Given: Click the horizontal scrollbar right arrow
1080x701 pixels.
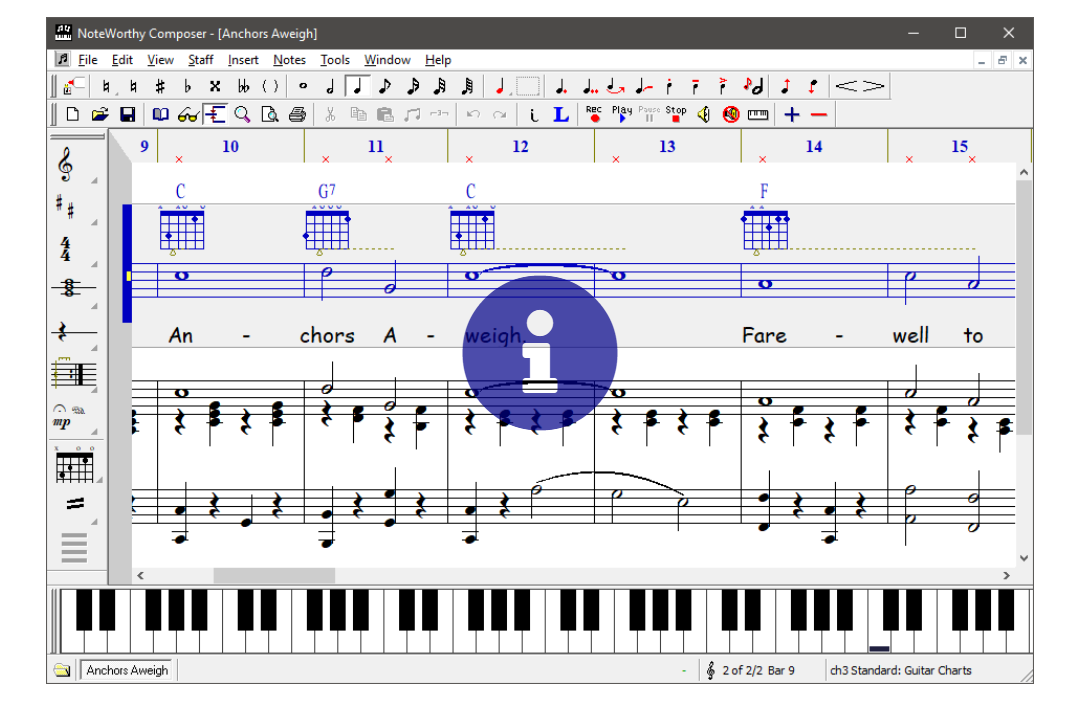Looking at the screenshot, I should tap(1006, 575).
